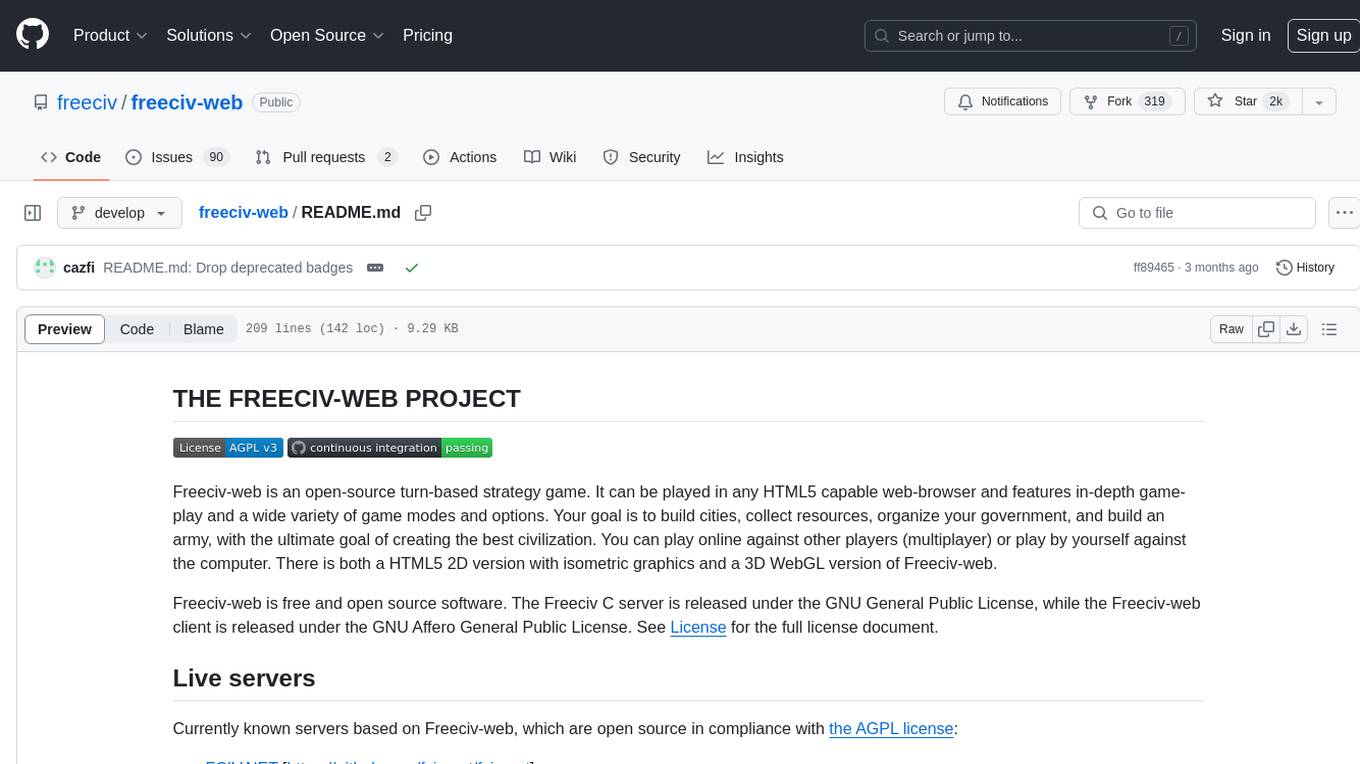The height and width of the screenshot is (764, 1360).
Task: Click the Live servers heading
Action: [244, 678]
